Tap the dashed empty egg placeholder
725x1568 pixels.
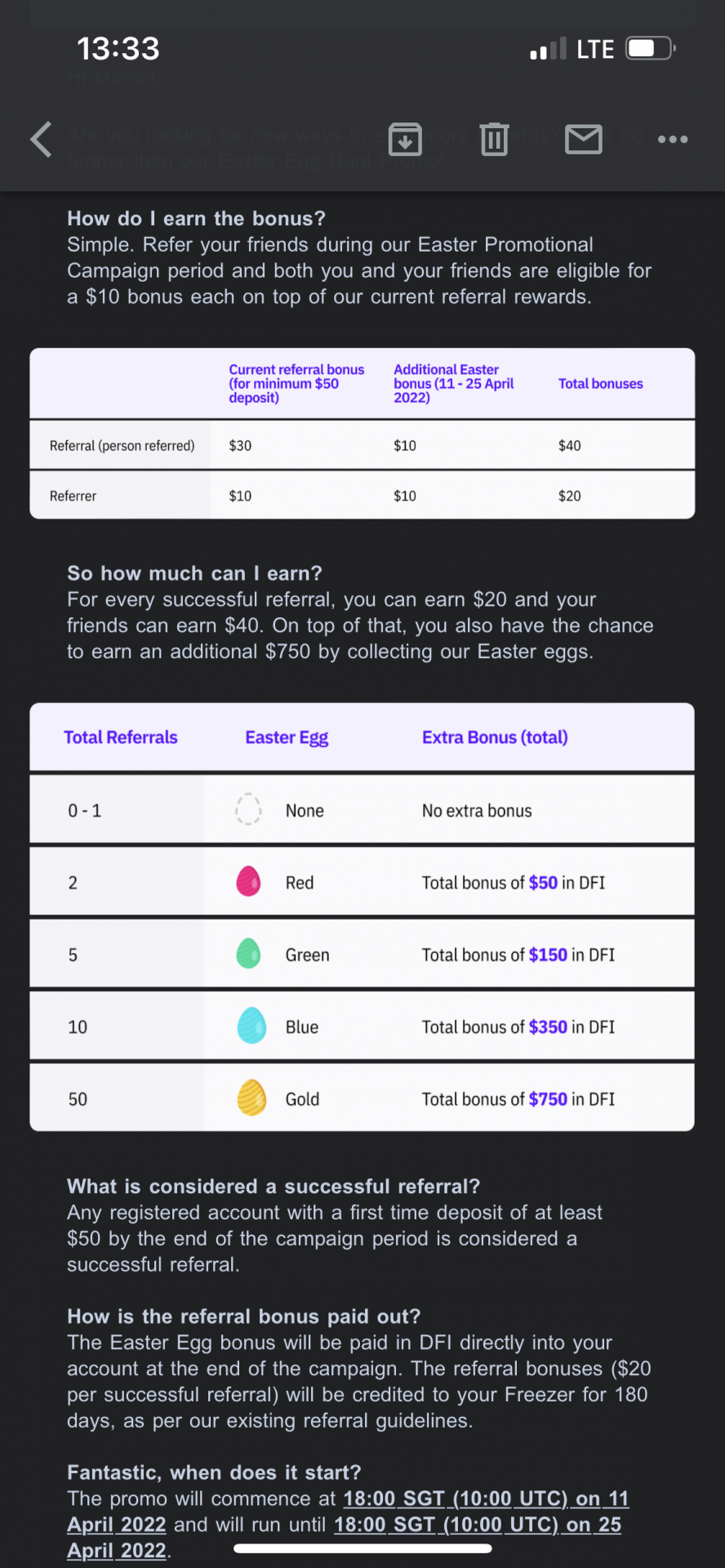point(248,809)
